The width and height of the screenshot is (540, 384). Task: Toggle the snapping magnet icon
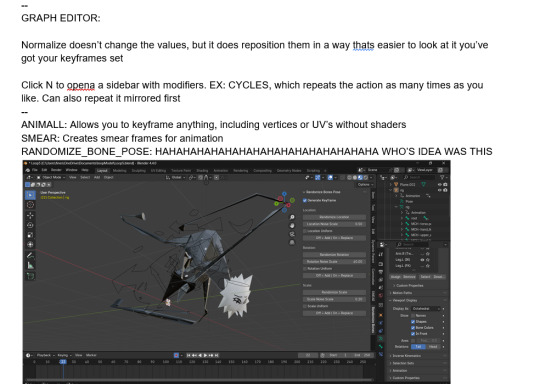[206, 177]
